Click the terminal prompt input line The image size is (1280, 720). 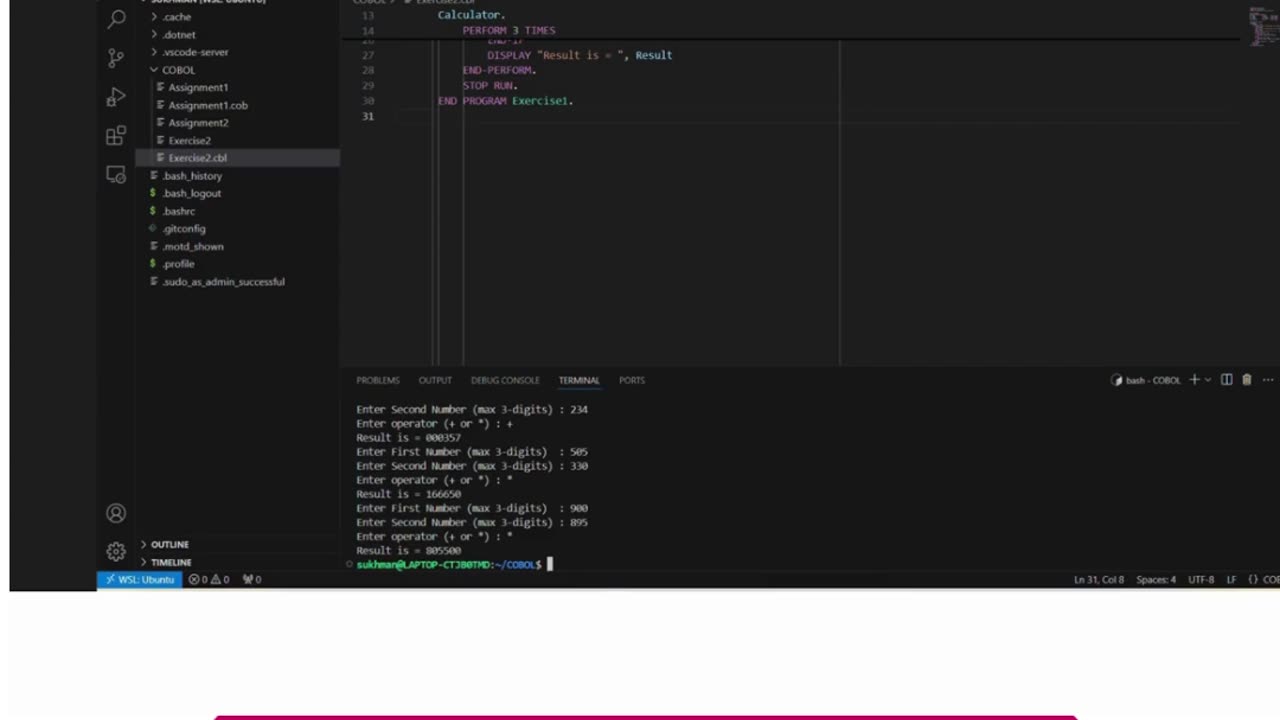pos(455,565)
